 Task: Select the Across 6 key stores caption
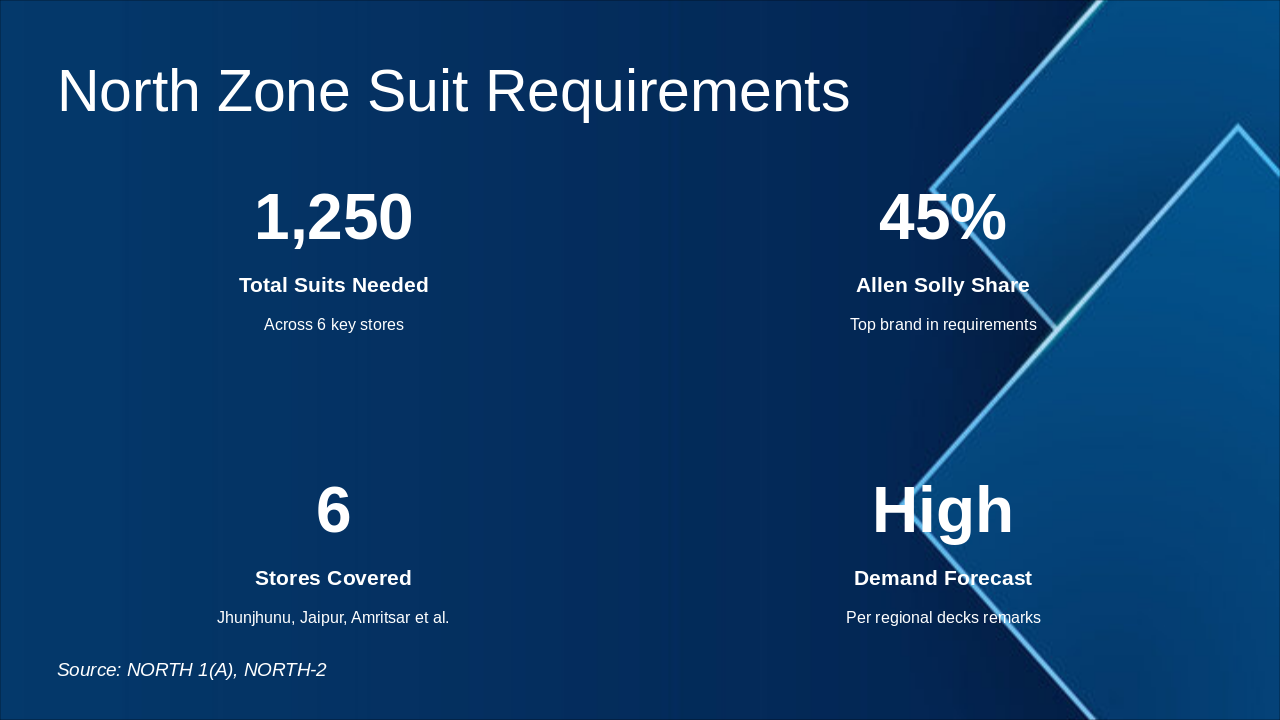tap(333, 325)
